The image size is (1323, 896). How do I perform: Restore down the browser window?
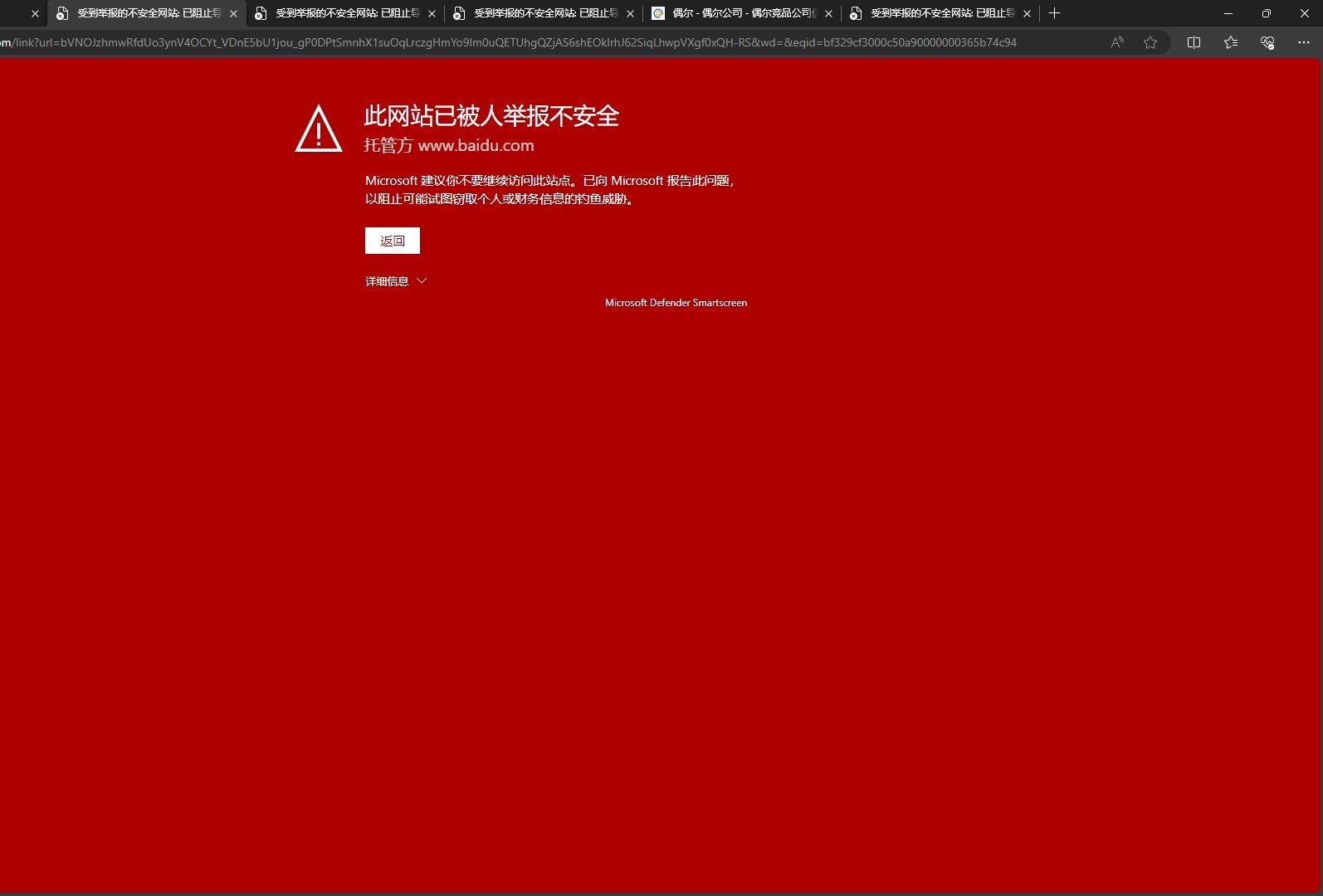coord(1266,13)
